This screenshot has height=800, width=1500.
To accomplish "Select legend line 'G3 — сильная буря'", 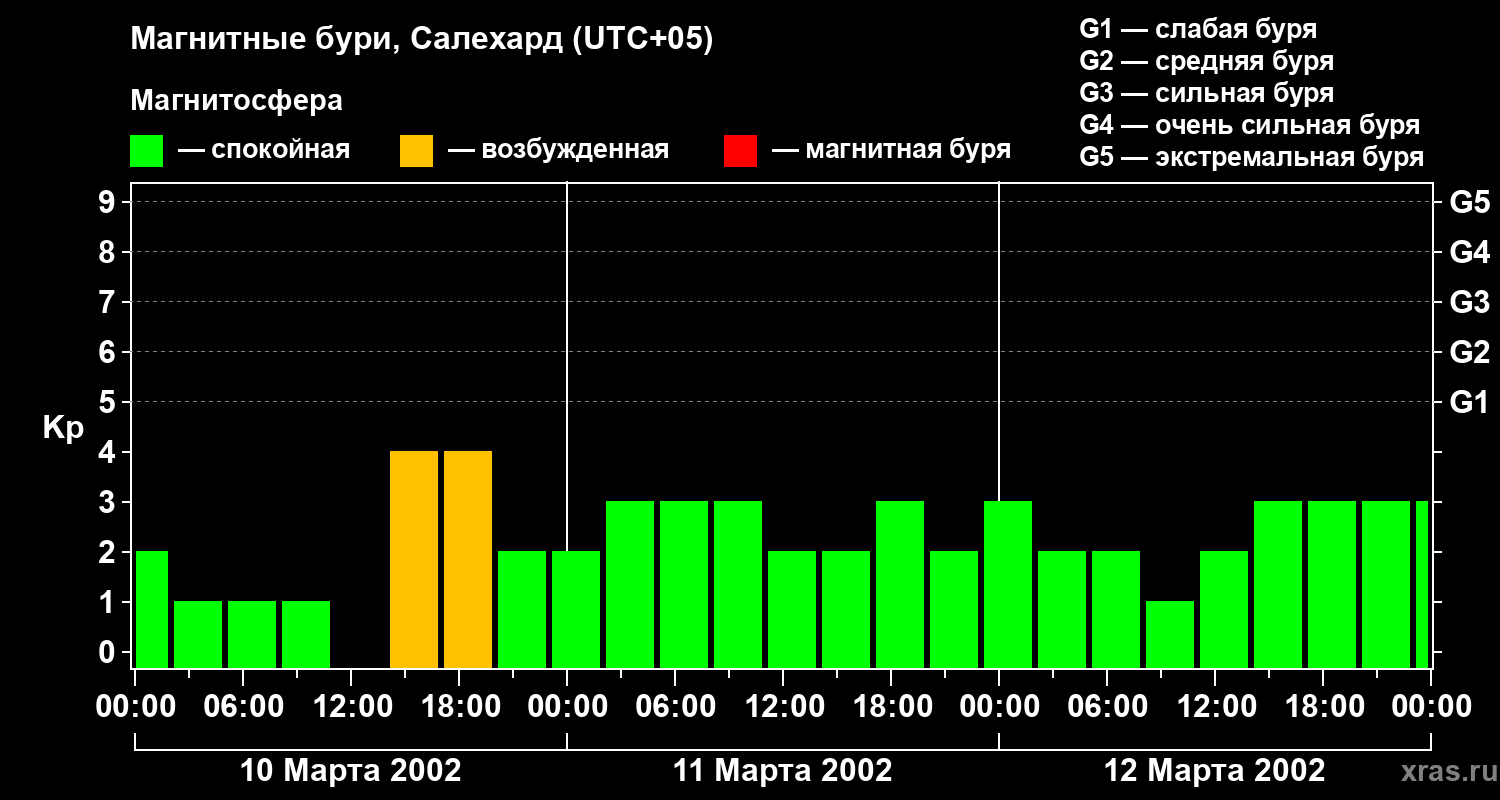I will tap(1206, 93).
